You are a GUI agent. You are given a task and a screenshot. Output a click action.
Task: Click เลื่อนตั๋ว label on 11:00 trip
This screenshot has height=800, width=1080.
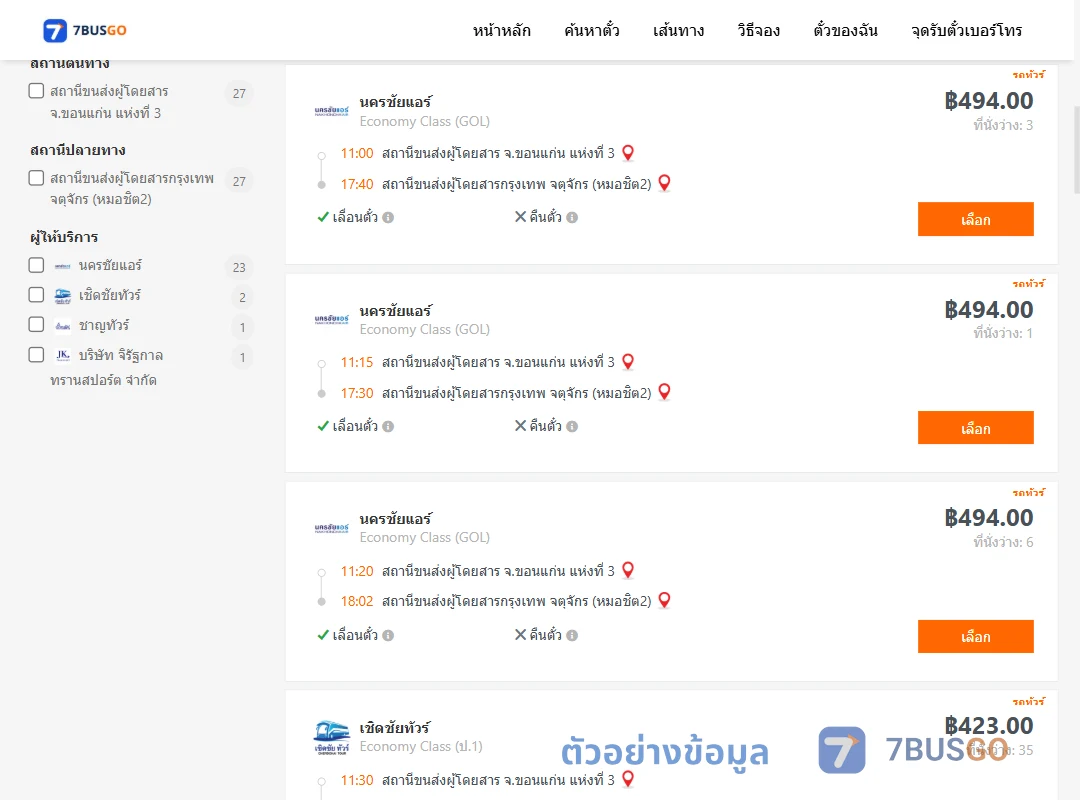point(355,217)
